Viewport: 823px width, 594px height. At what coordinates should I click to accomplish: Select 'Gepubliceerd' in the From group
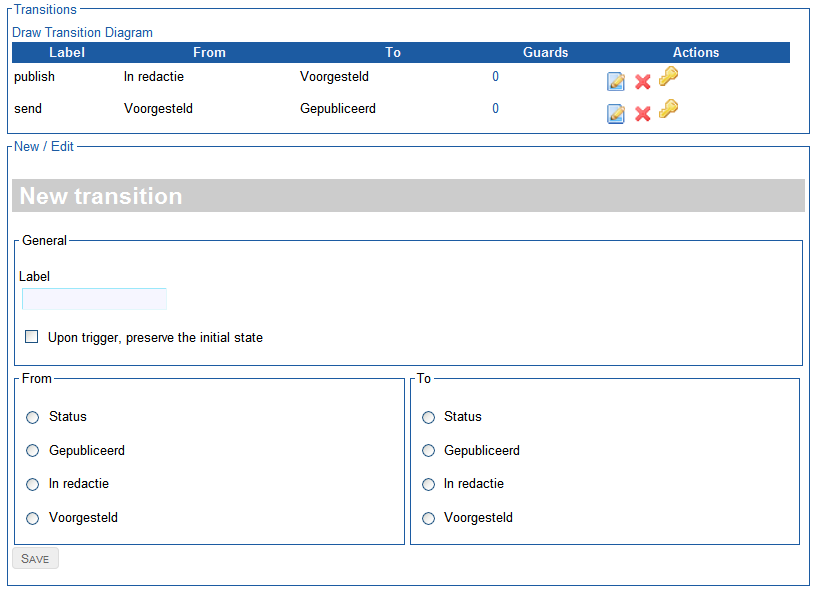(33, 451)
